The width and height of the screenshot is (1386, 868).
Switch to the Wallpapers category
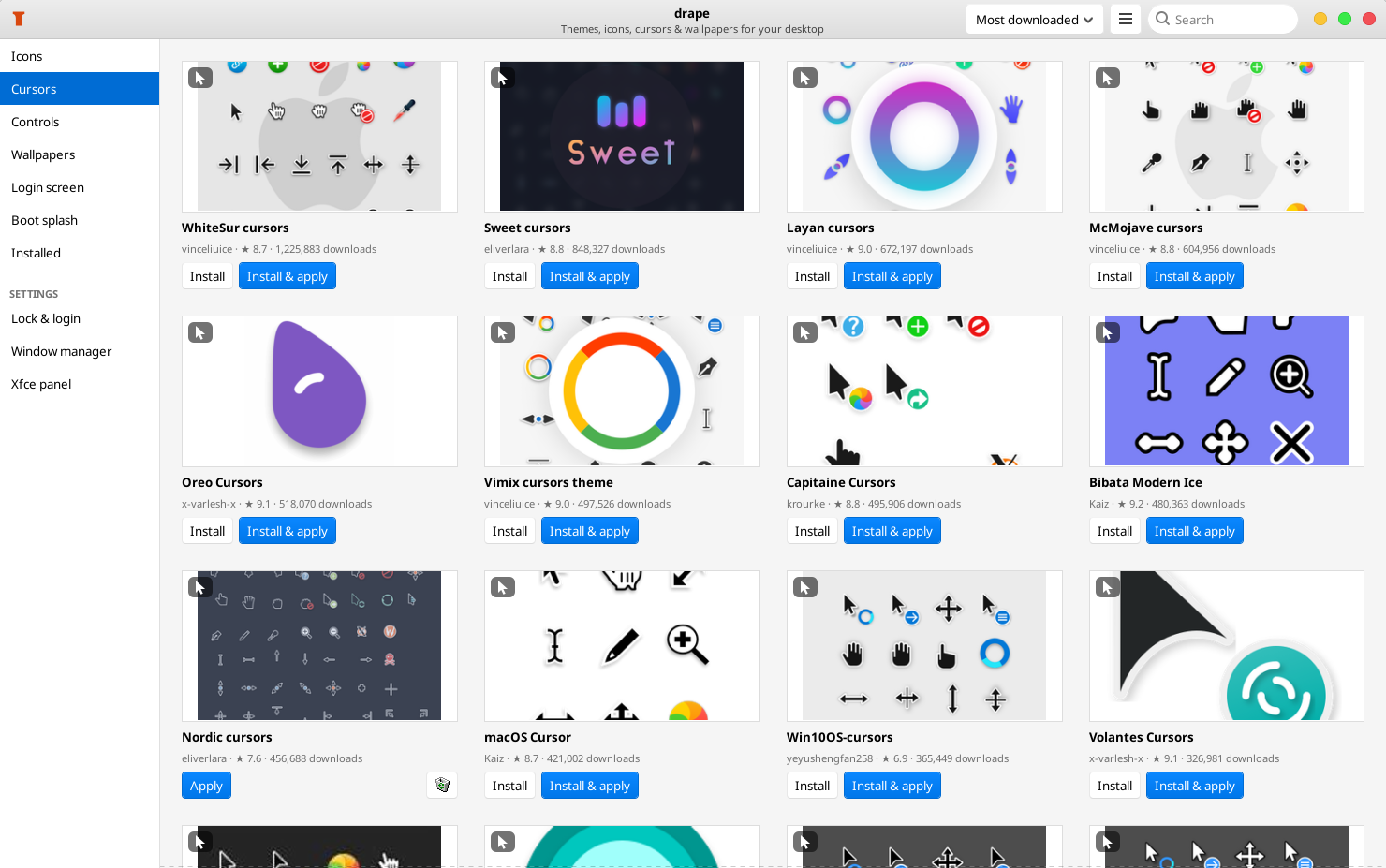click(x=80, y=154)
